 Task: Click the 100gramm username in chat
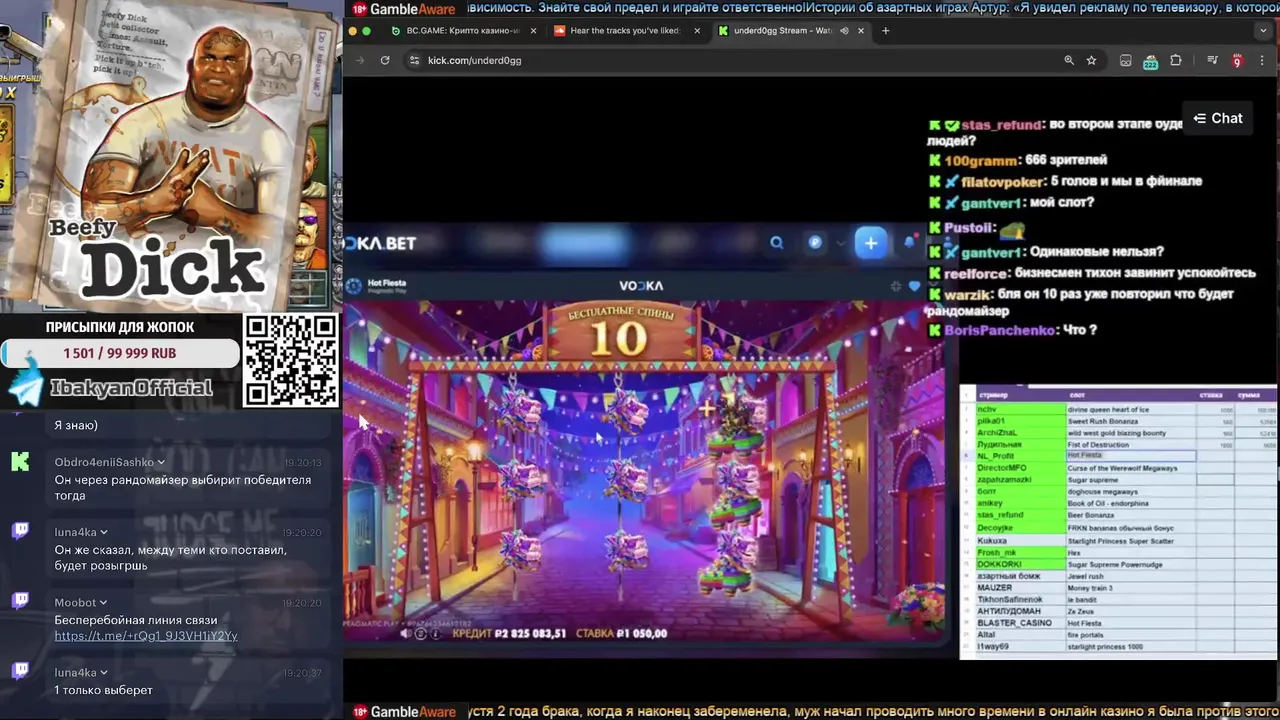tap(981, 160)
